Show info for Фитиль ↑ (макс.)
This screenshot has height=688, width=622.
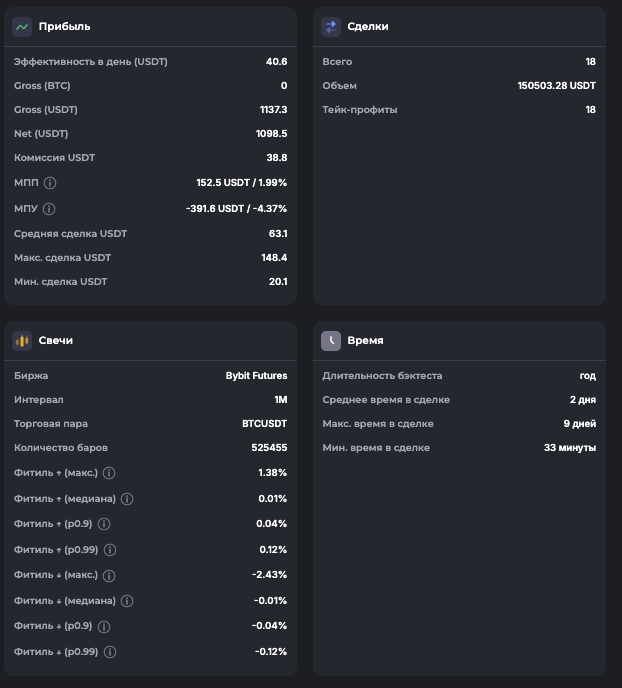(109, 473)
